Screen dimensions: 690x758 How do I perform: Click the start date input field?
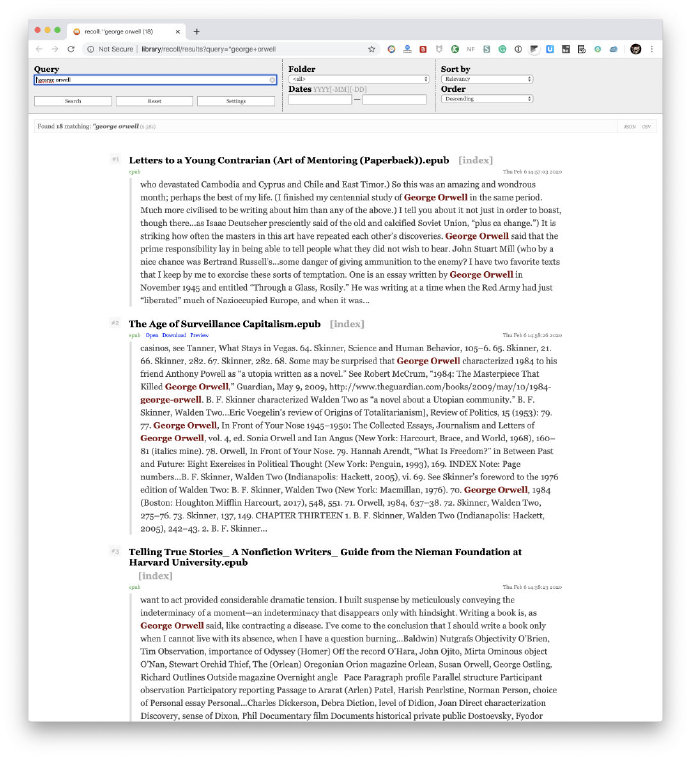tap(320, 100)
